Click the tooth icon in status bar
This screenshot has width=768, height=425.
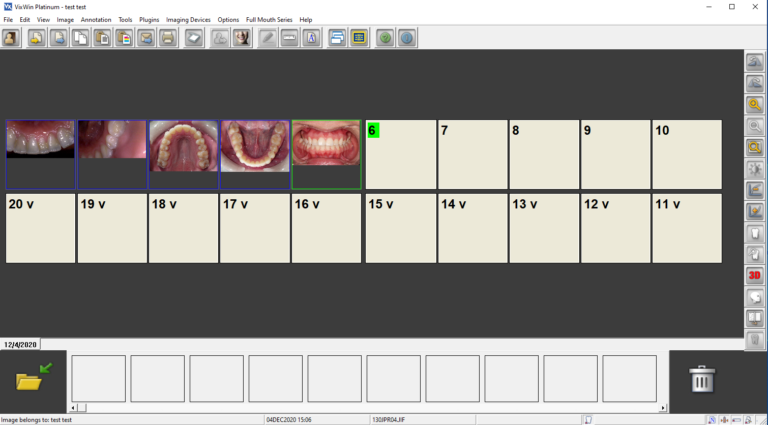pyautogui.click(x=588, y=420)
